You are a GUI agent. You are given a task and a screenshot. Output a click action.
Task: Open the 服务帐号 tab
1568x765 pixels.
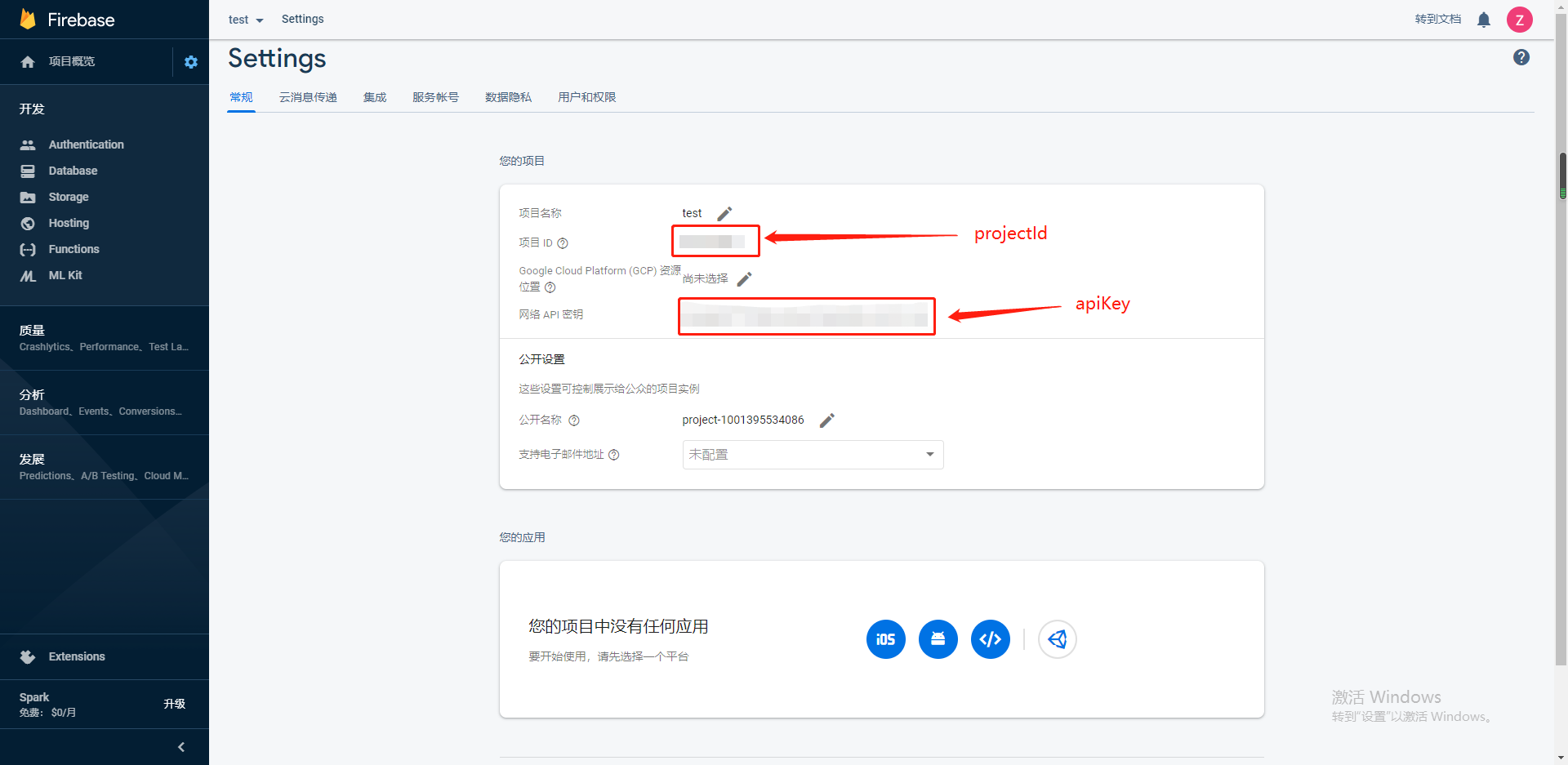(x=435, y=97)
